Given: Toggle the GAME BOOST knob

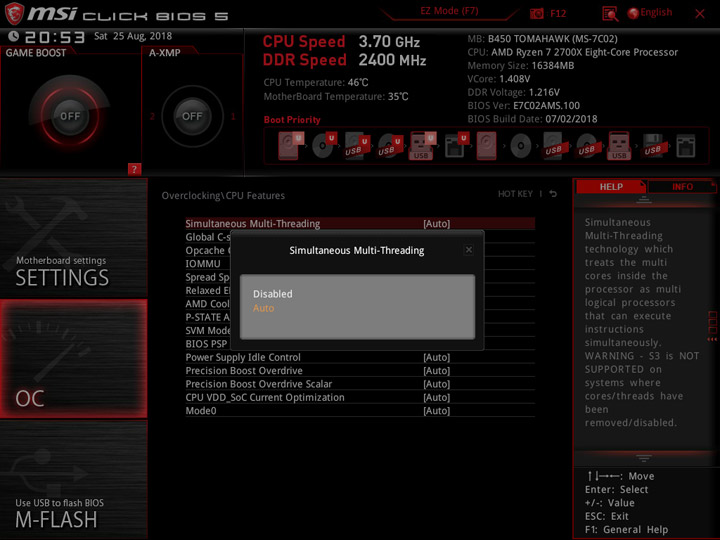Looking at the screenshot, I should point(70,116).
